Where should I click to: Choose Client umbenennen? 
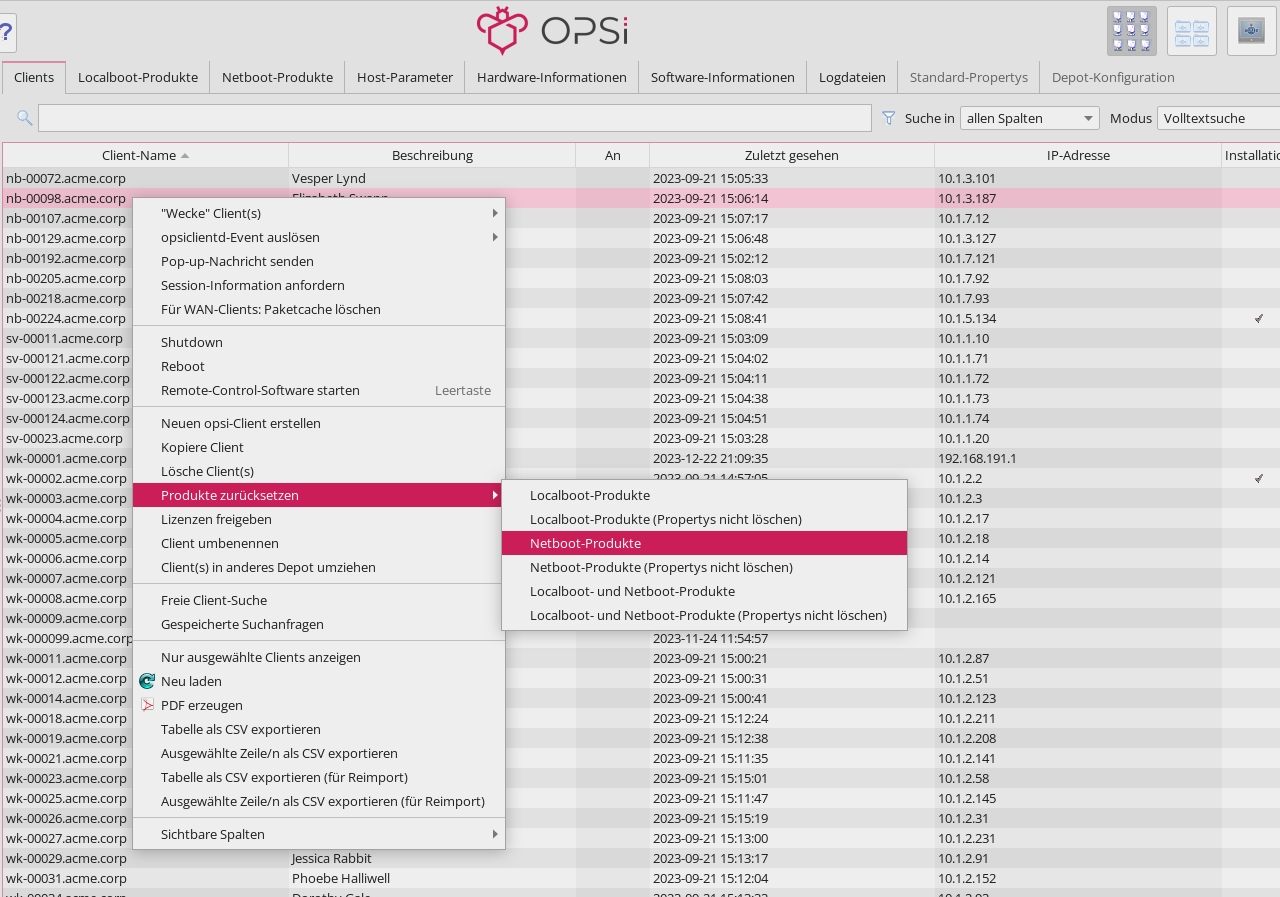319,543
